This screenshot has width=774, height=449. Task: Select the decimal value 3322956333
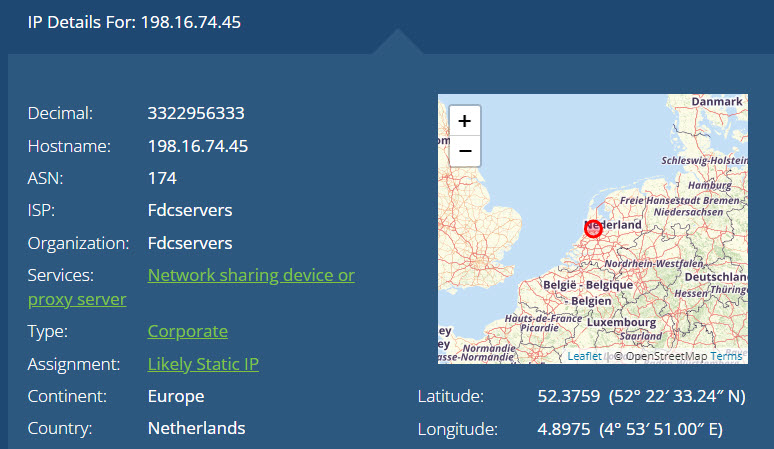tap(196, 113)
